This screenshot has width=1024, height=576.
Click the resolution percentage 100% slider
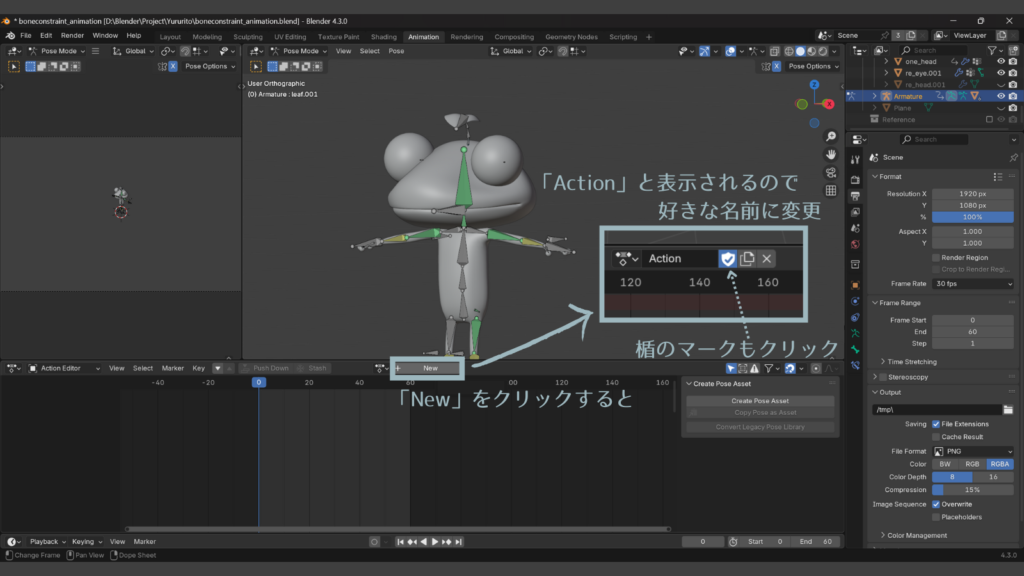(973, 217)
